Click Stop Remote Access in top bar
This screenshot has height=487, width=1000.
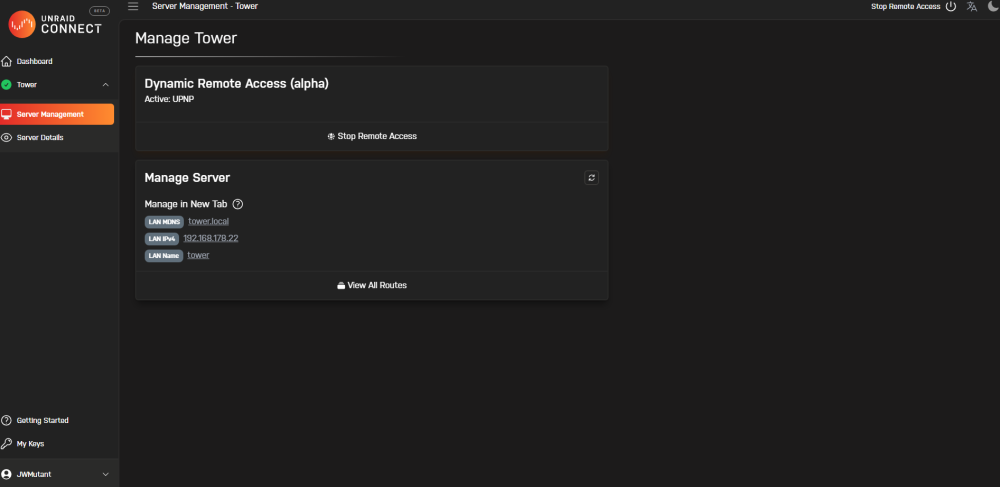tap(906, 6)
